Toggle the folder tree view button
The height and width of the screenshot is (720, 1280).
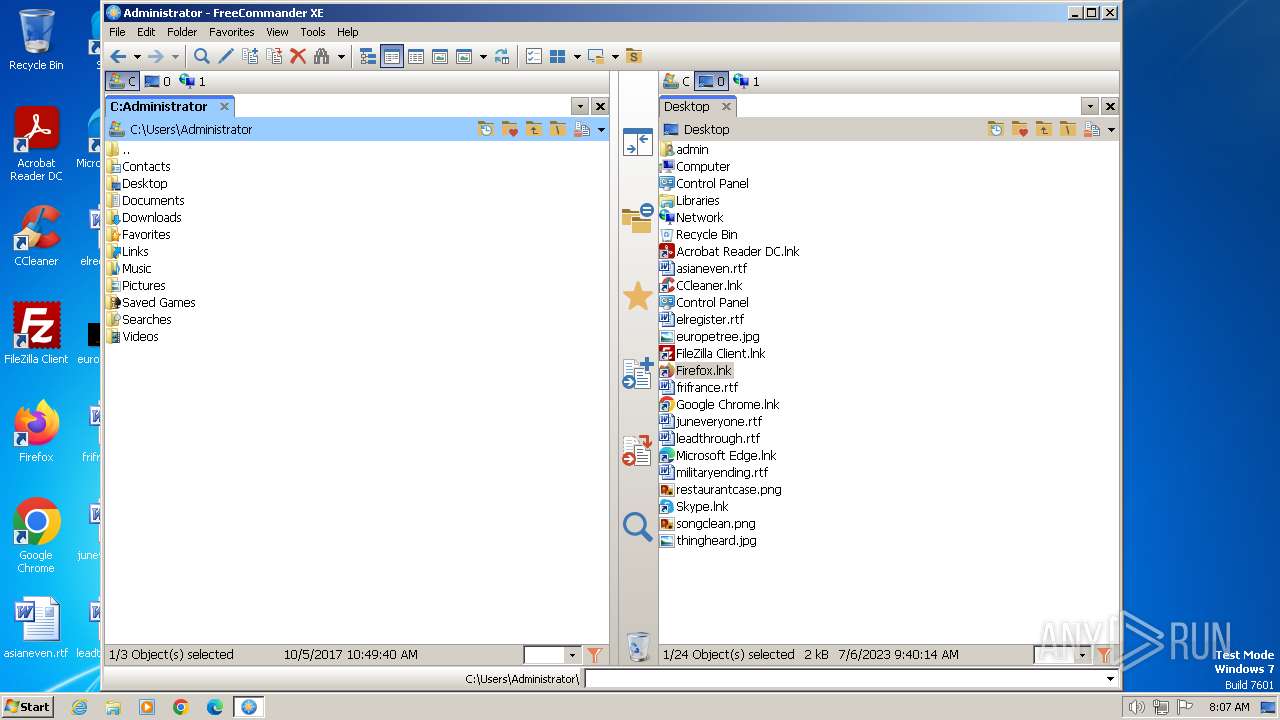(x=368, y=57)
